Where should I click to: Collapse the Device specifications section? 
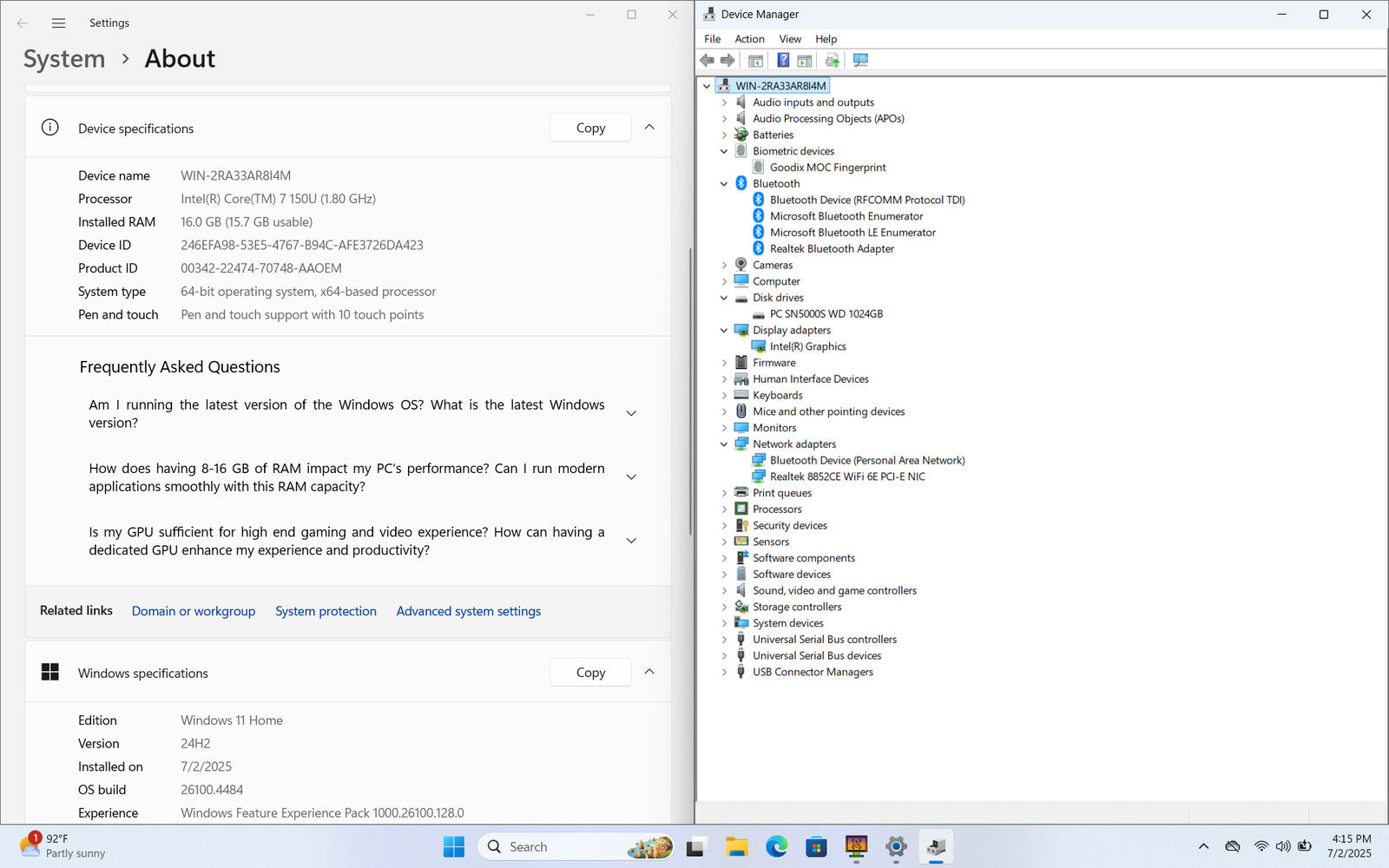tap(649, 128)
